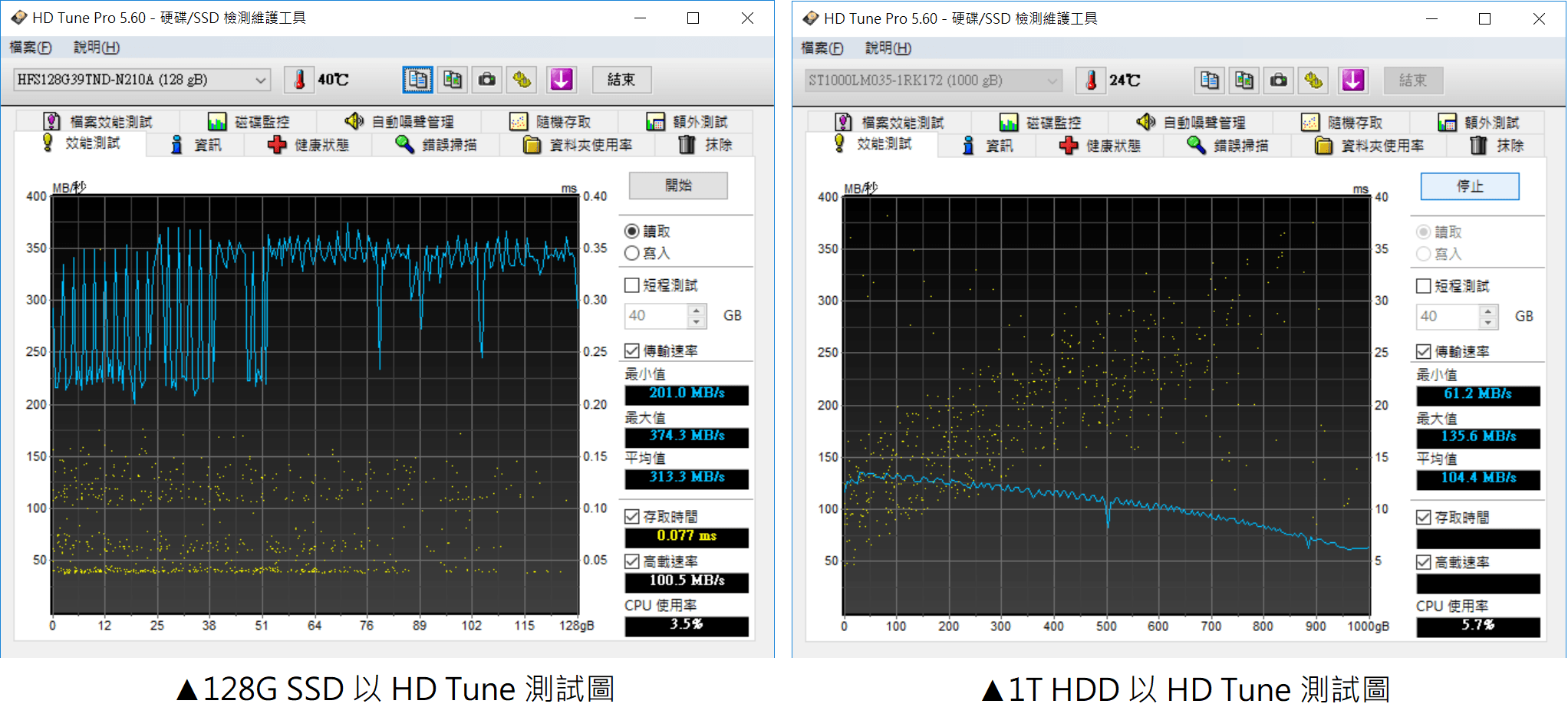Image resolution: width=1568 pixels, height=717 pixels.
Task: Click 結束 button in left window toolbar
Action: point(621,80)
